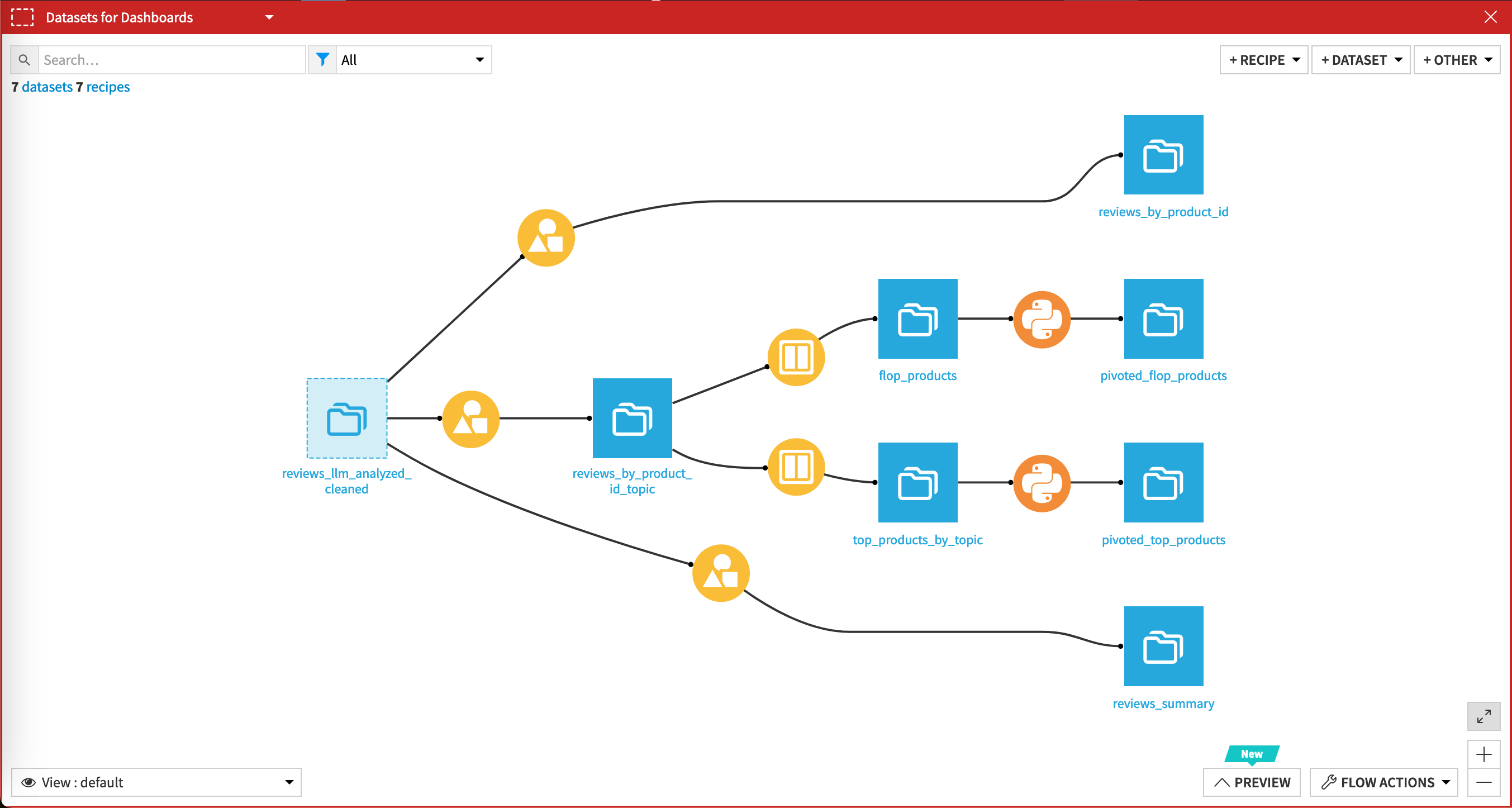Open the reviews_llm_analyzed_cleaned dataset icon
This screenshot has width=1512, height=808.
[346, 418]
